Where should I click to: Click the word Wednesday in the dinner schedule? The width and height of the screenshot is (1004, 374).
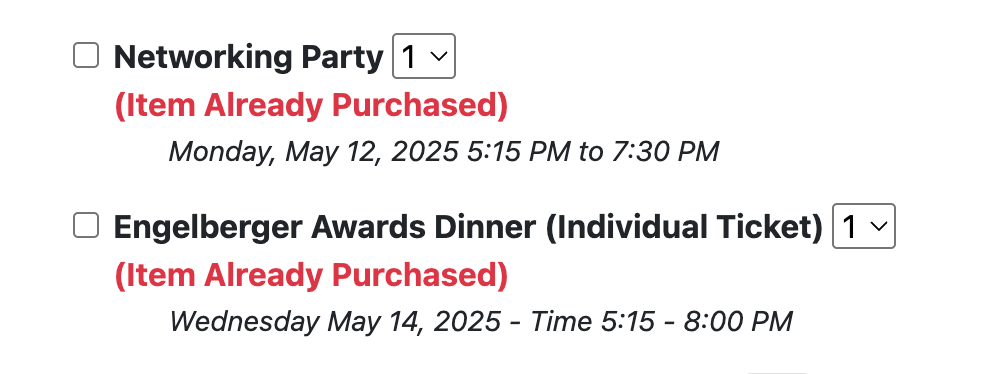[x=244, y=321]
